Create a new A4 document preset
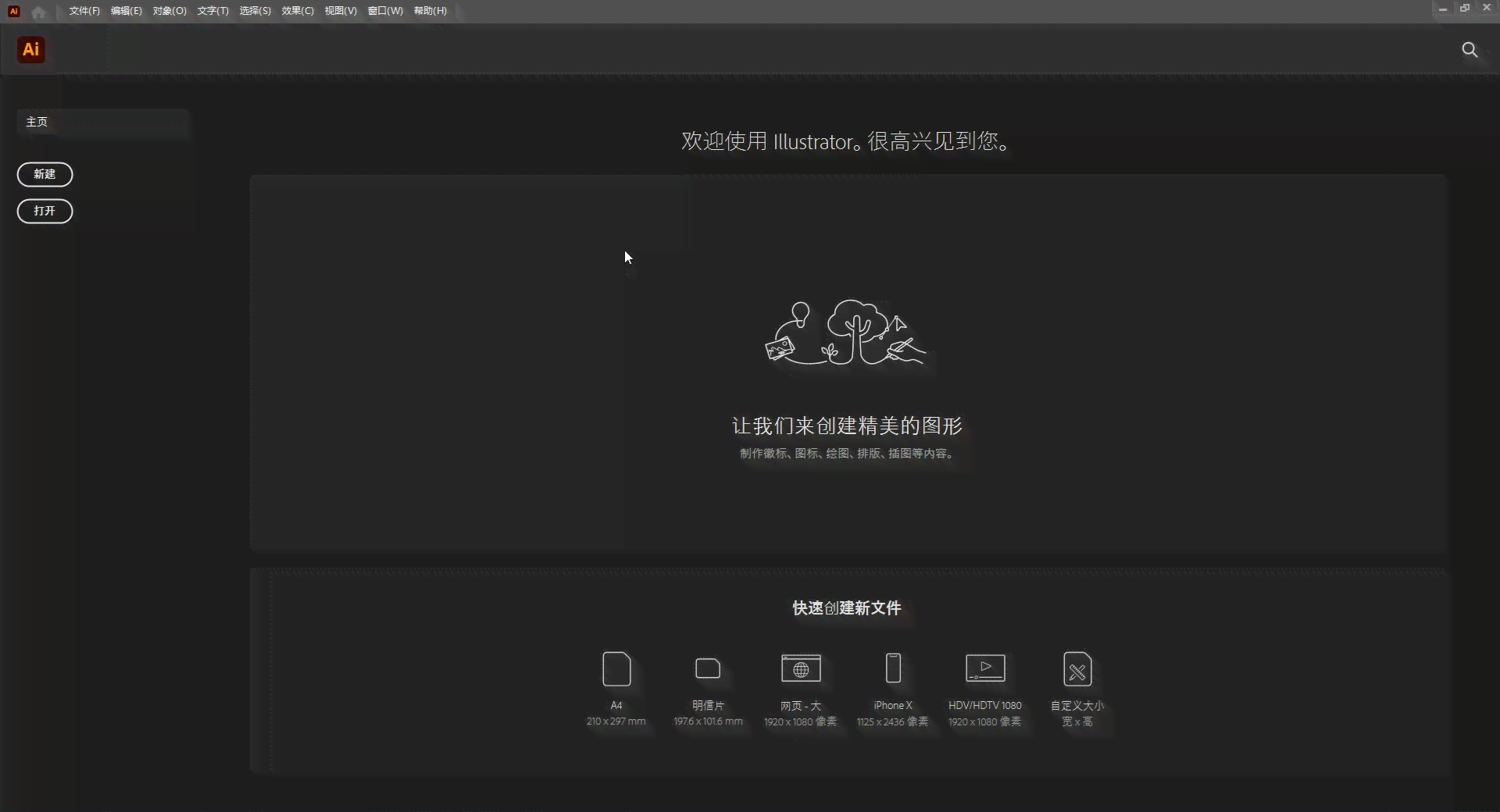1500x812 pixels. coord(616,669)
